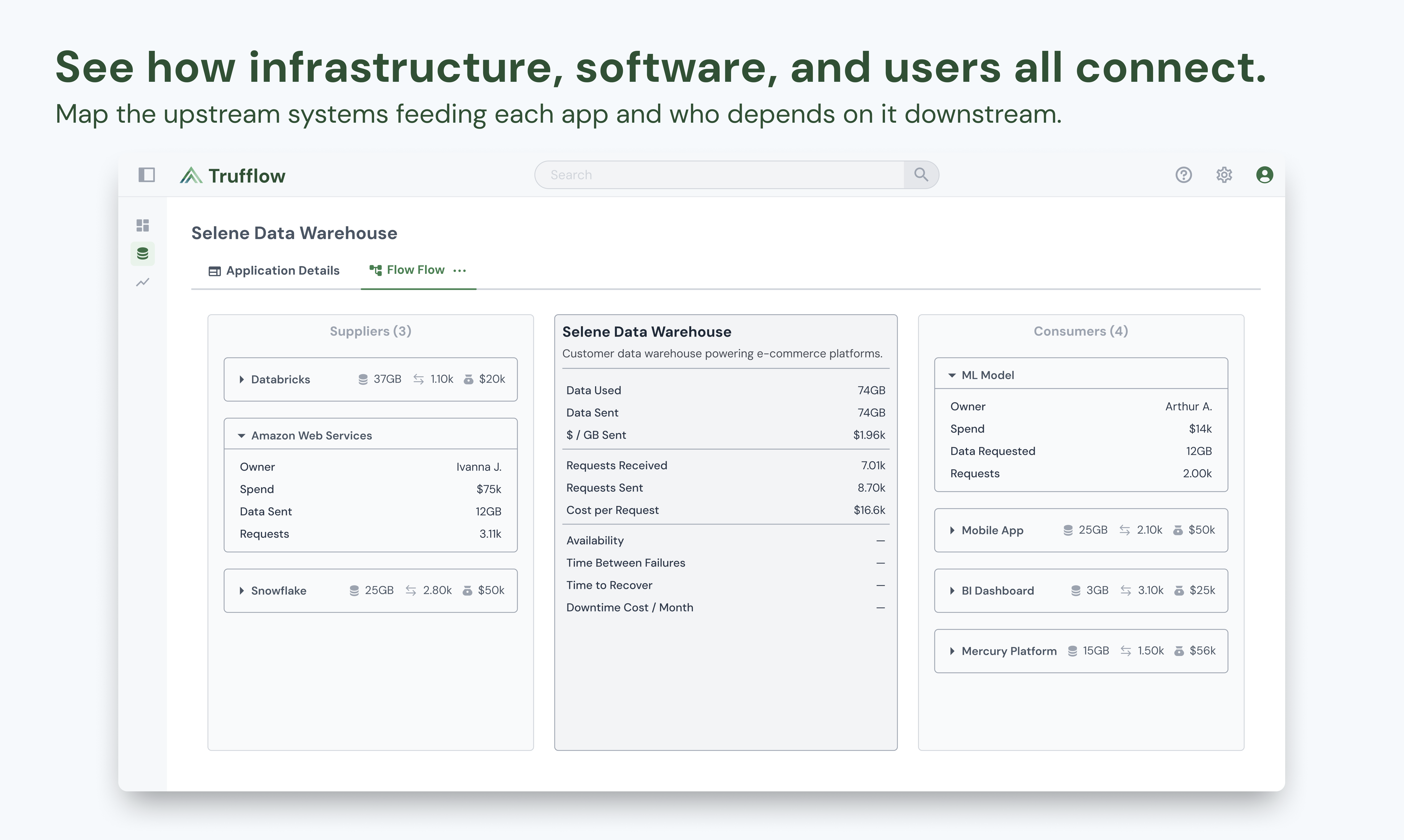The height and width of the screenshot is (840, 1404).
Task: Click the AWS Requests 3.11k value
Action: 490,534
